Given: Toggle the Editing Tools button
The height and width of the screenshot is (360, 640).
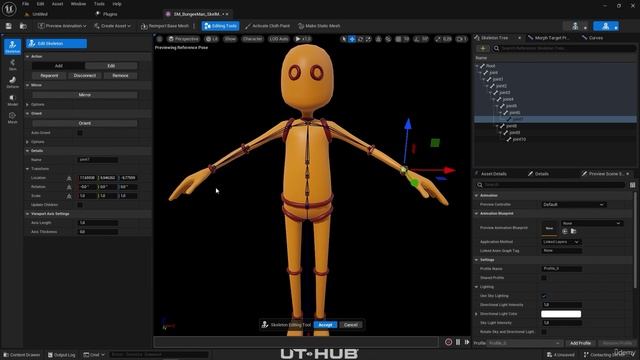Looking at the screenshot, I should tap(220, 26).
